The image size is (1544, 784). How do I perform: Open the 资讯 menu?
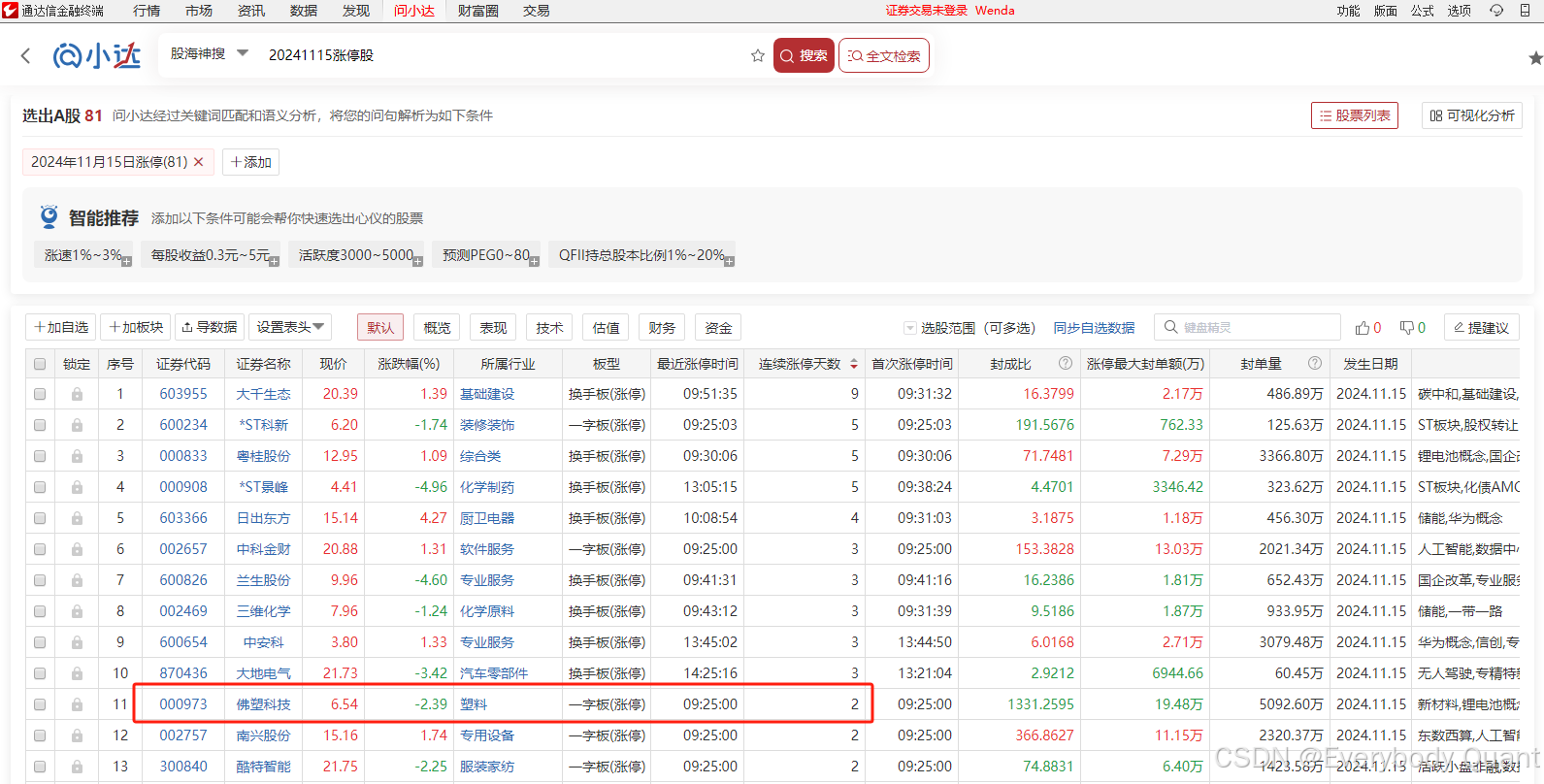251,11
